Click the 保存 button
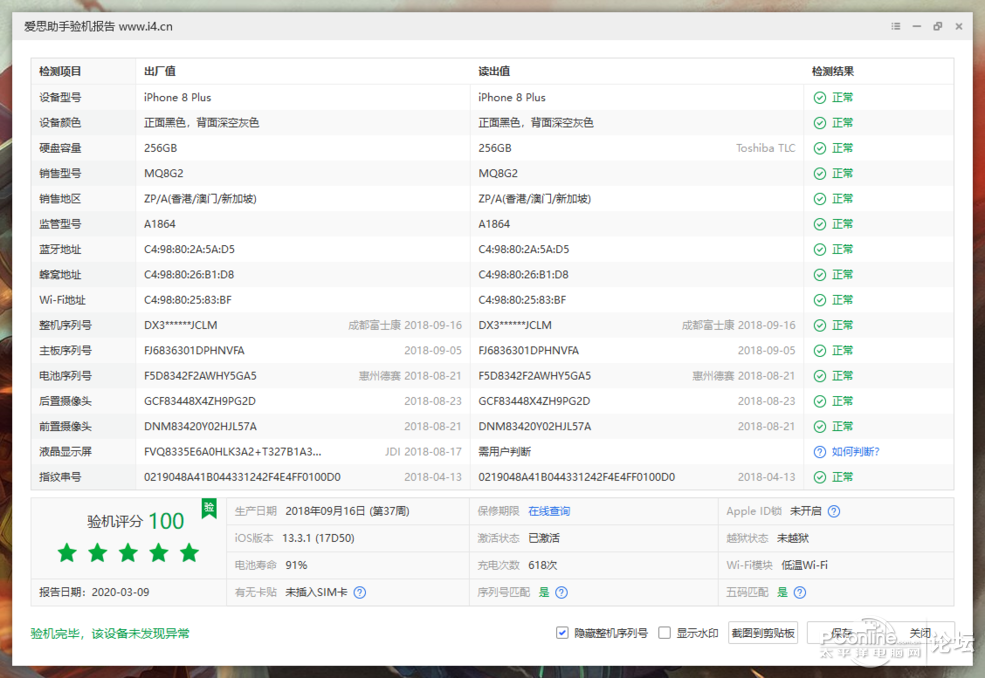 click(842, 633)
